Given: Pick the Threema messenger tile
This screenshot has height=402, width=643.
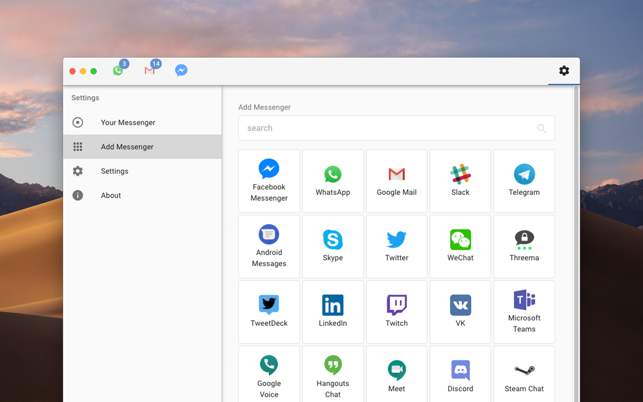Looking at the screenshot, I should coord(524,247).
